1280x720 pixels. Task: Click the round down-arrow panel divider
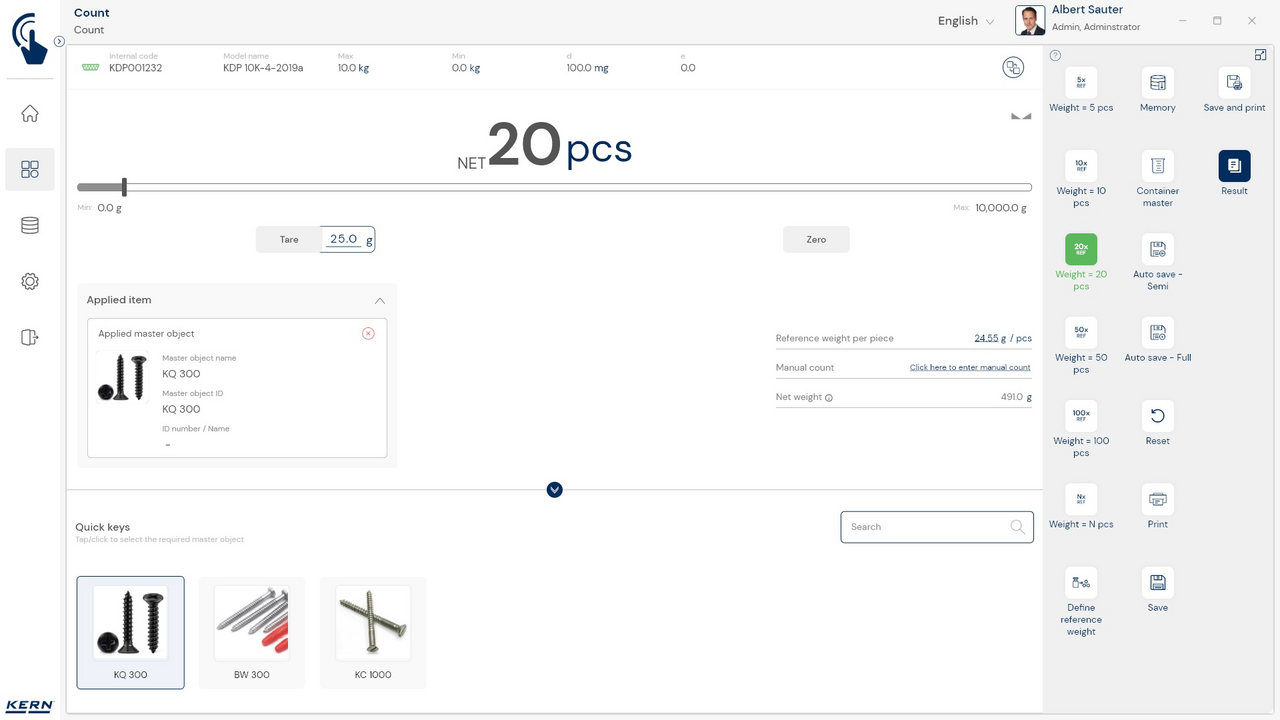[x=555, y=490]
